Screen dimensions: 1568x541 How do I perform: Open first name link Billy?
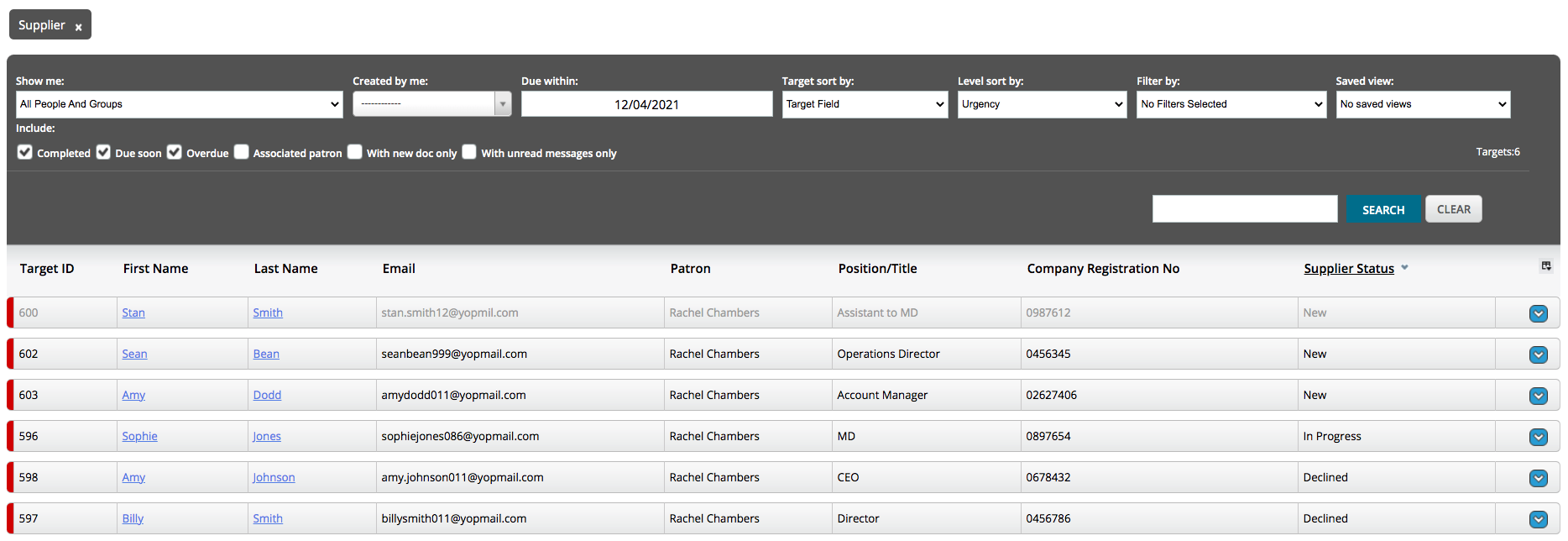(133, 518)
